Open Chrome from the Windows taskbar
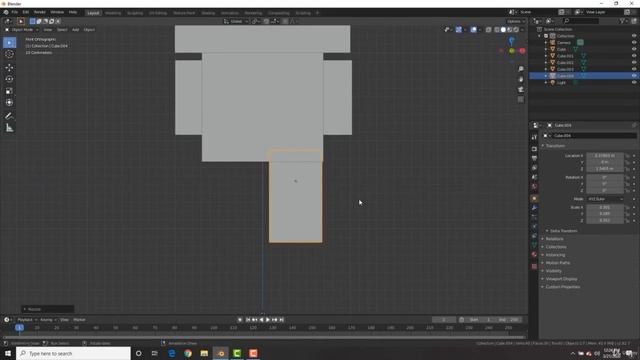 tap(188, 353)
